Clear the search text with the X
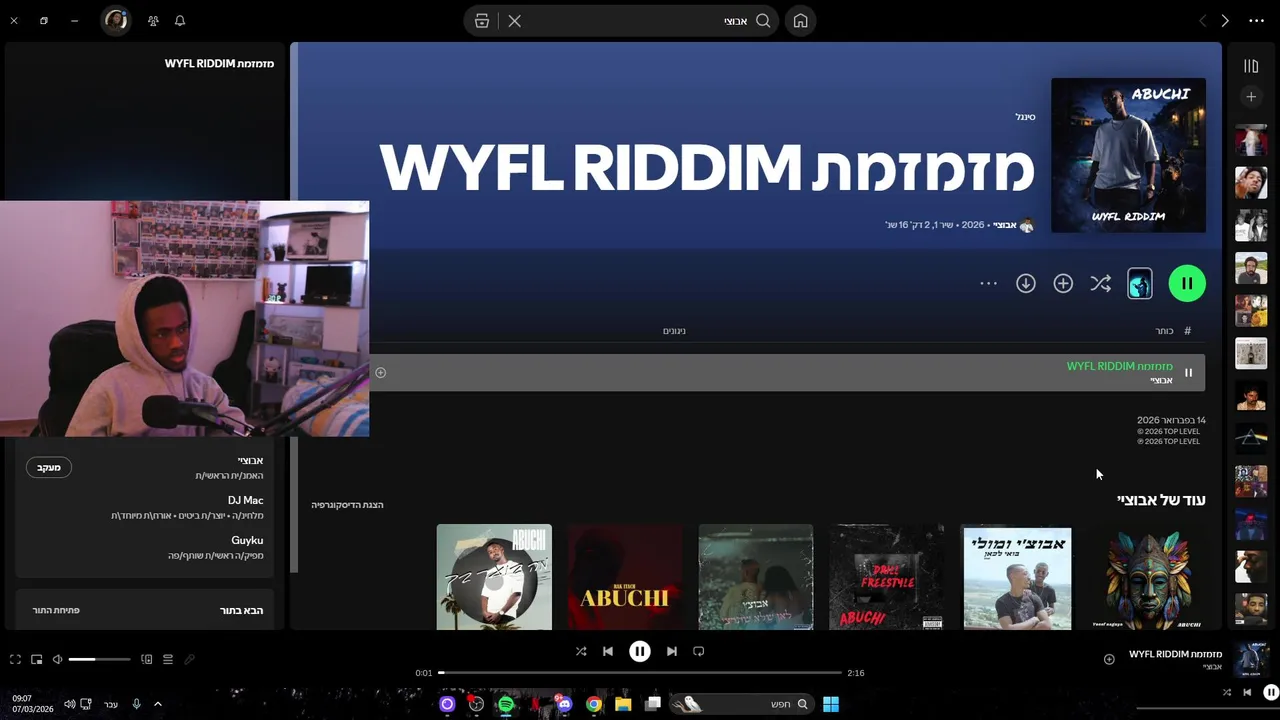The image size is (1280, 720). point(514,21)
